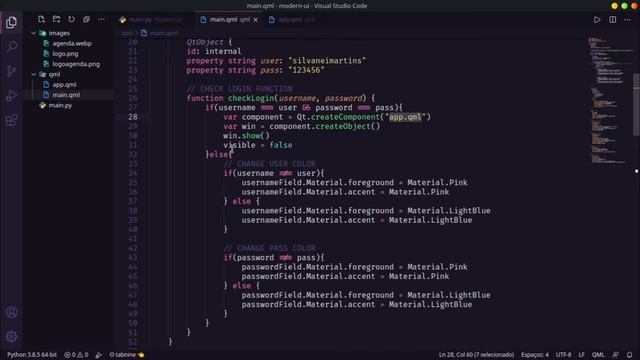Refresh the Explorer file tree

click(71, 19)
